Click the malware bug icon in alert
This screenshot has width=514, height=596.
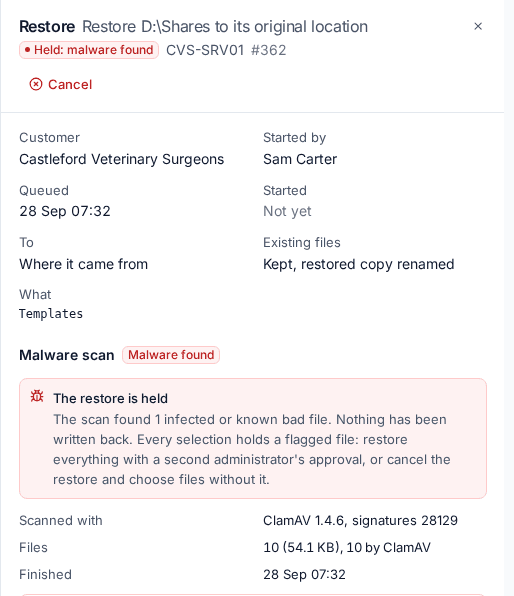(37, 396)
